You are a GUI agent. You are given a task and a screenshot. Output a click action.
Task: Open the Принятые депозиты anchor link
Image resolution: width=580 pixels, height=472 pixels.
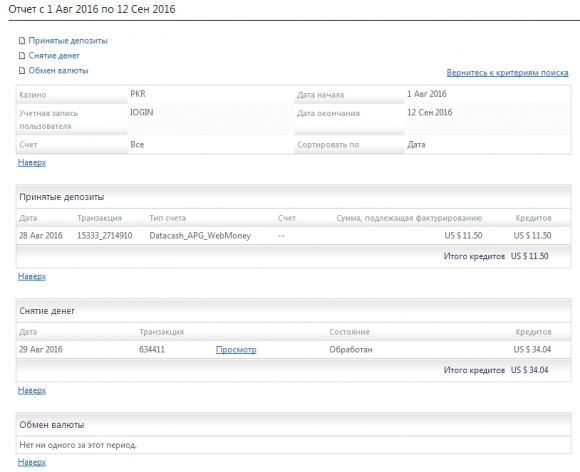68,41
